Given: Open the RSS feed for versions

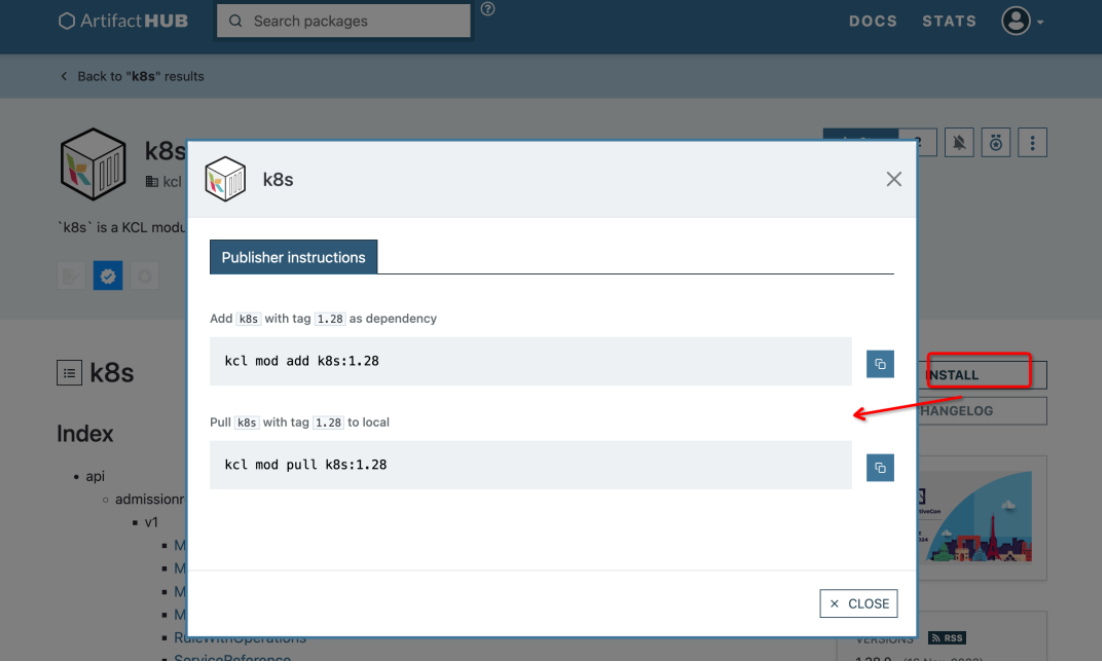Looking at the screenshot, I should click(947, 638).
